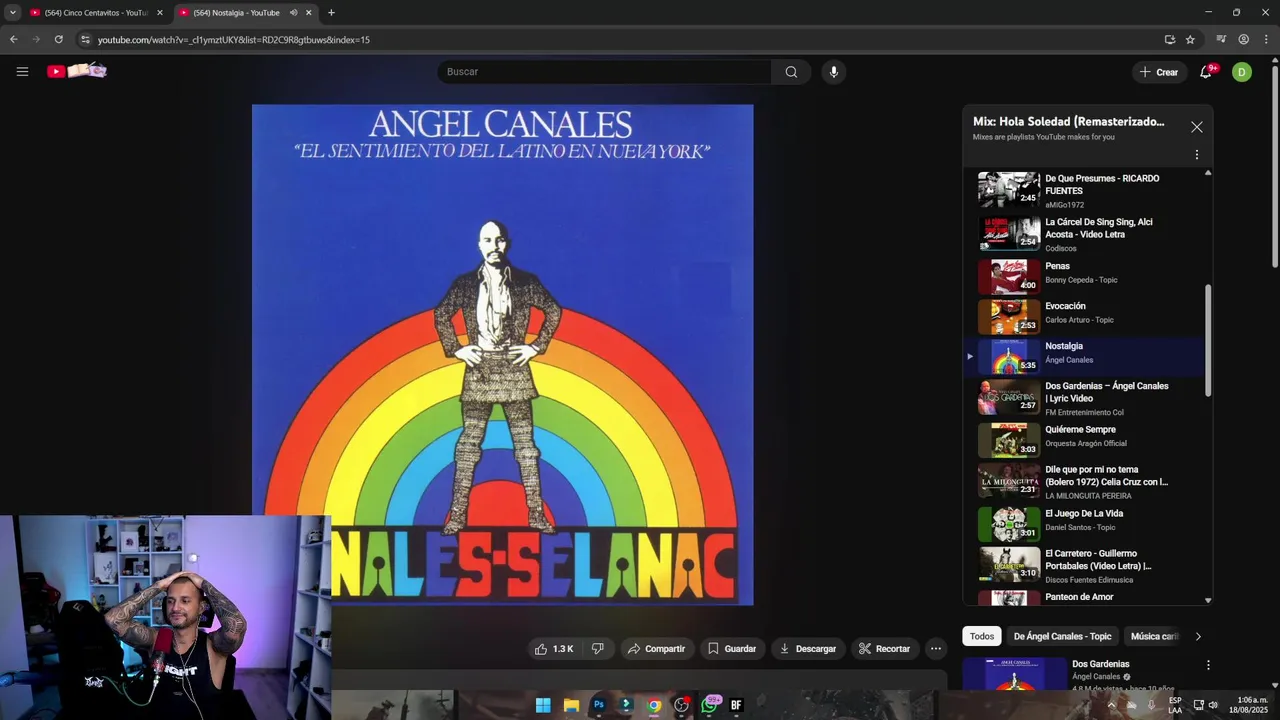The image size is (1280, 720).
Task: Open the YouTube hamburger guide menu
Action: (22, 71)
